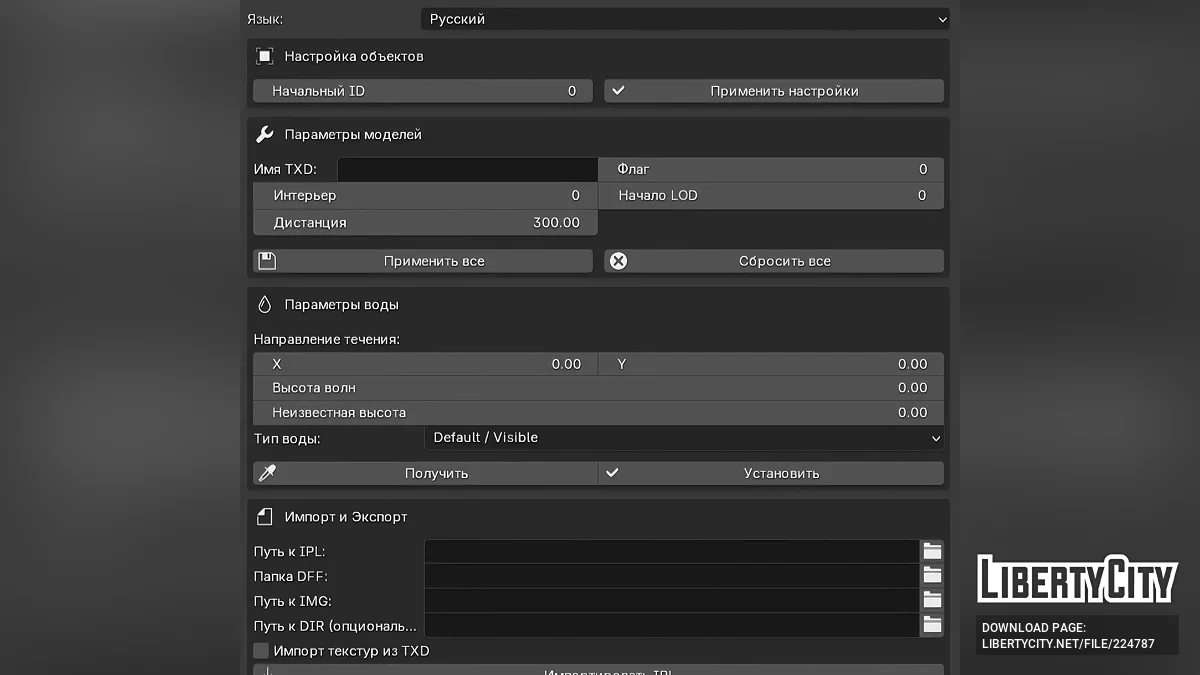Click the Настройка объектов panel icon
Image resolution: width=1200 pixels, height=675 pixels.
[x=265, y=57]
